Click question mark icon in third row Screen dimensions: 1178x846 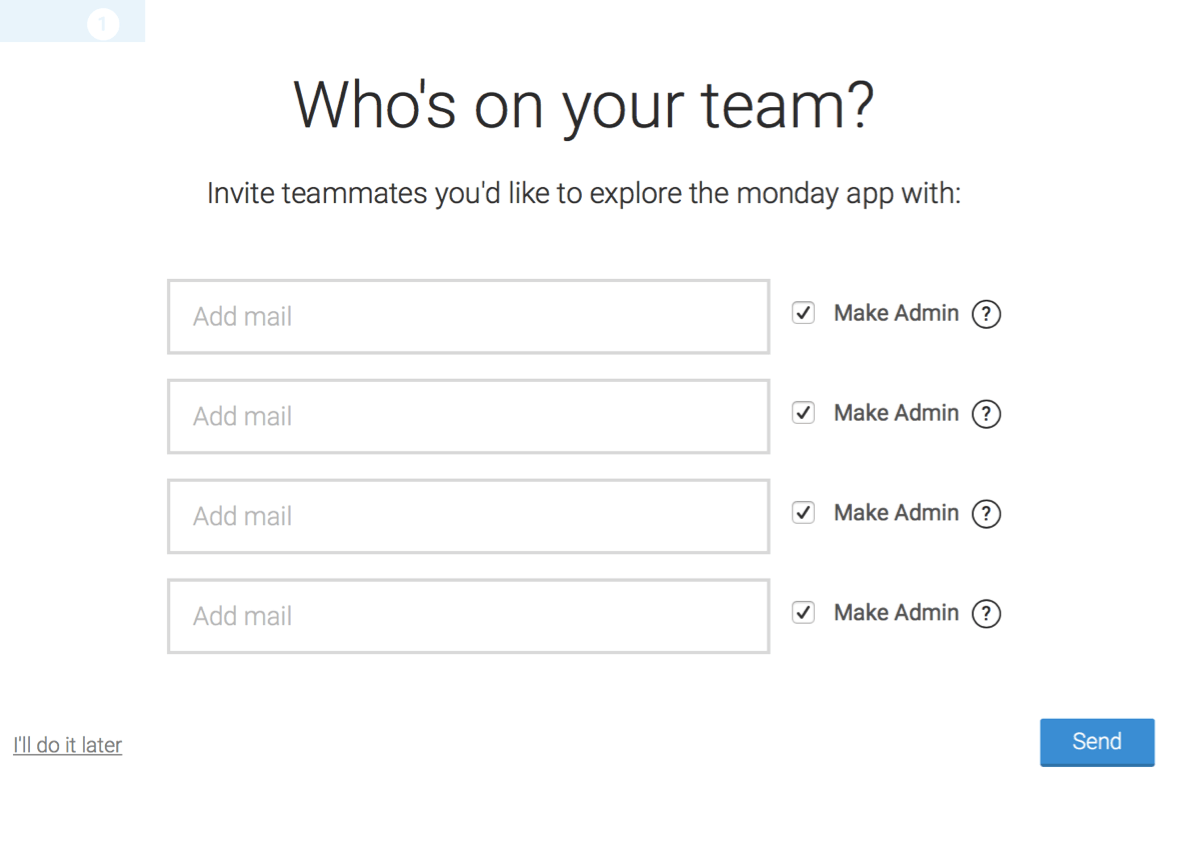coord(986,514)
